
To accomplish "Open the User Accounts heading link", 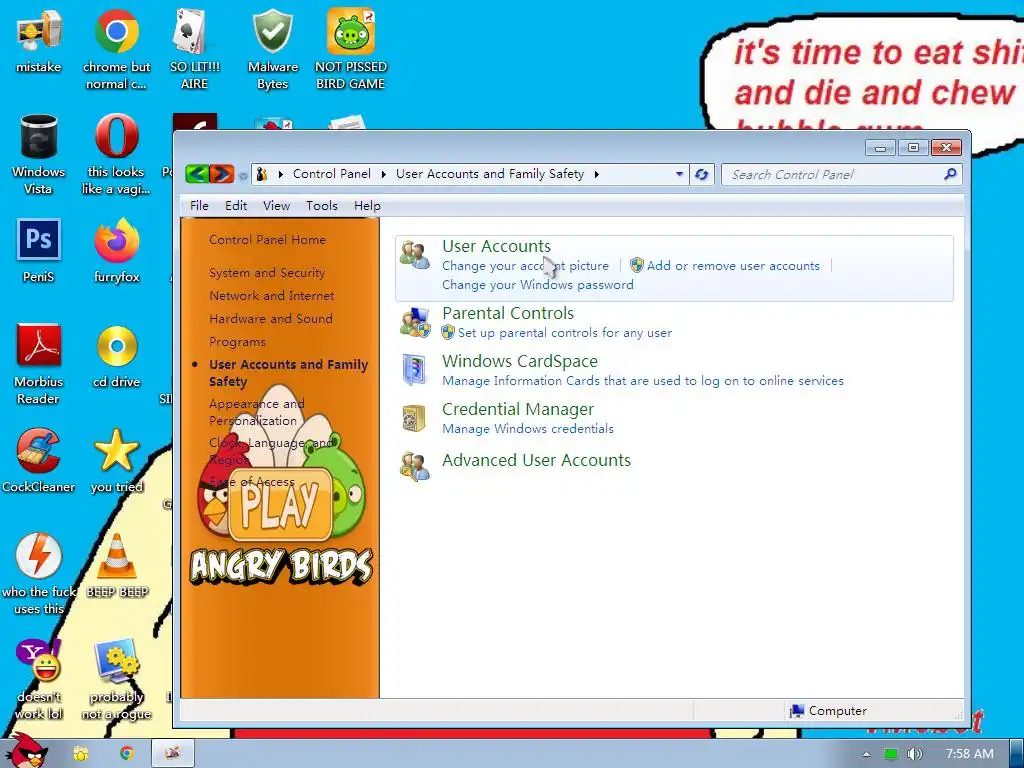I will (496, 246).
